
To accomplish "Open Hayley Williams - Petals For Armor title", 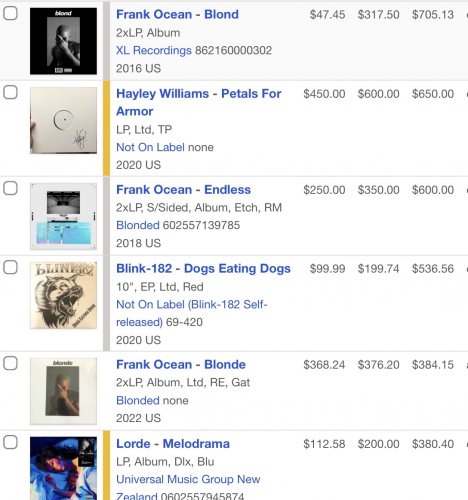I will click(199, 102).
